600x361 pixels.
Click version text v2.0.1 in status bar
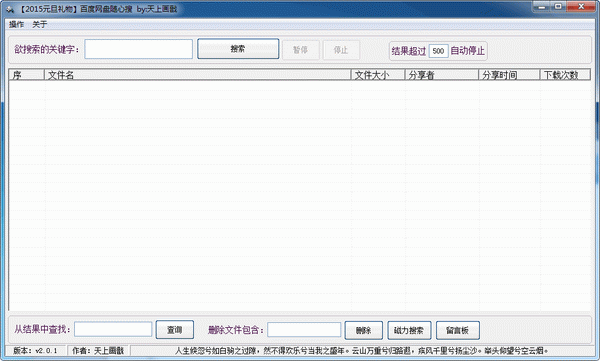35,350
